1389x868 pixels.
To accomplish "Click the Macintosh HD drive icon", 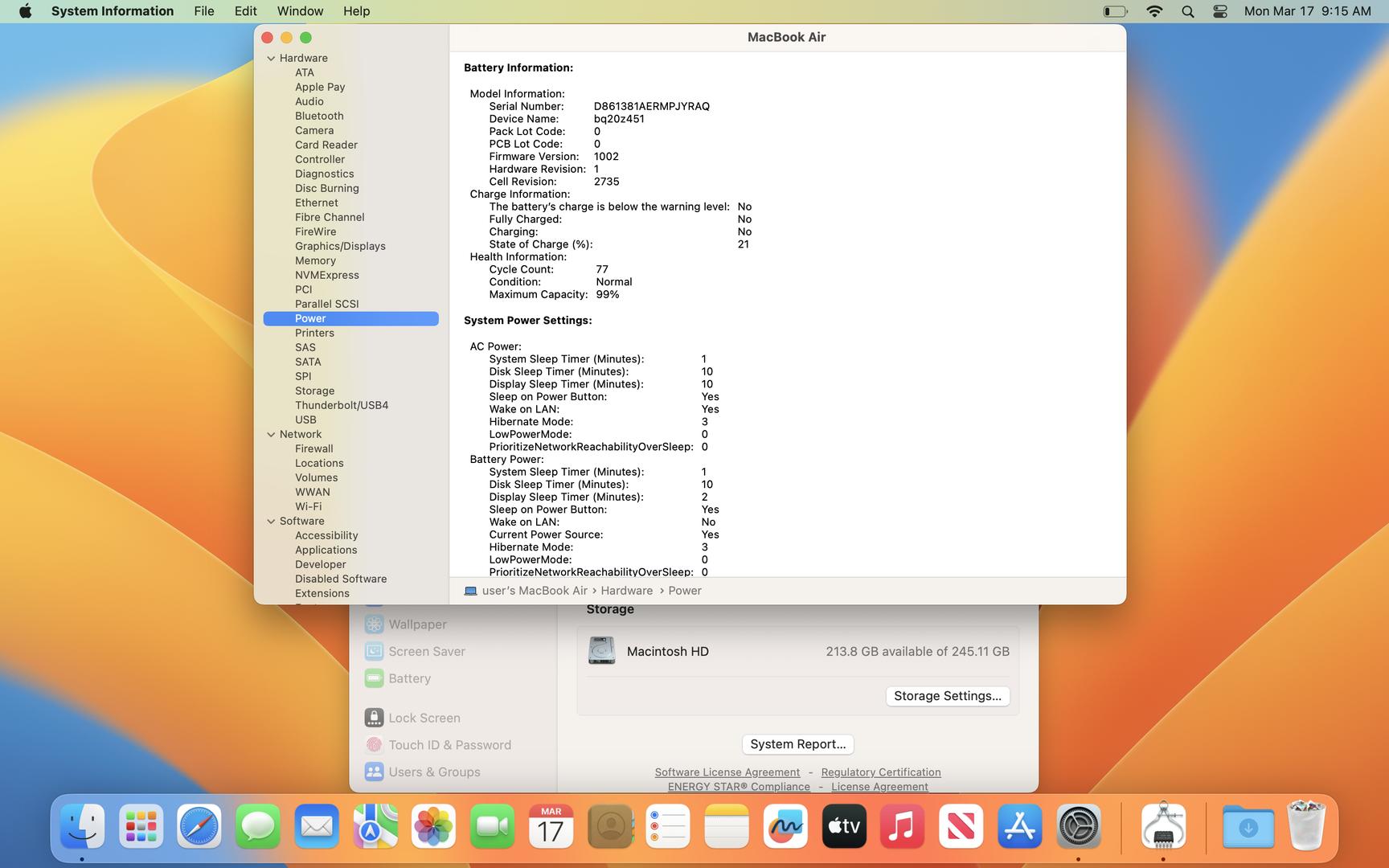I will pos(601,651).
